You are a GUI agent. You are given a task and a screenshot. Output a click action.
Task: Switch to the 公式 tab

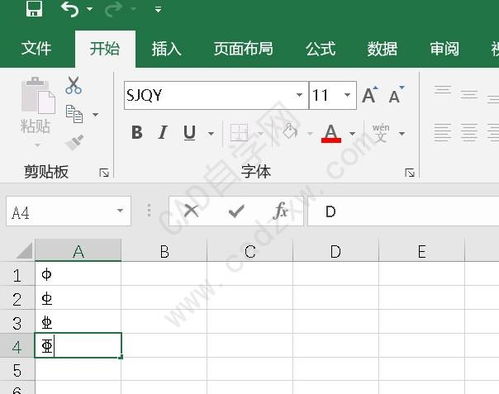tap(321, 49)
